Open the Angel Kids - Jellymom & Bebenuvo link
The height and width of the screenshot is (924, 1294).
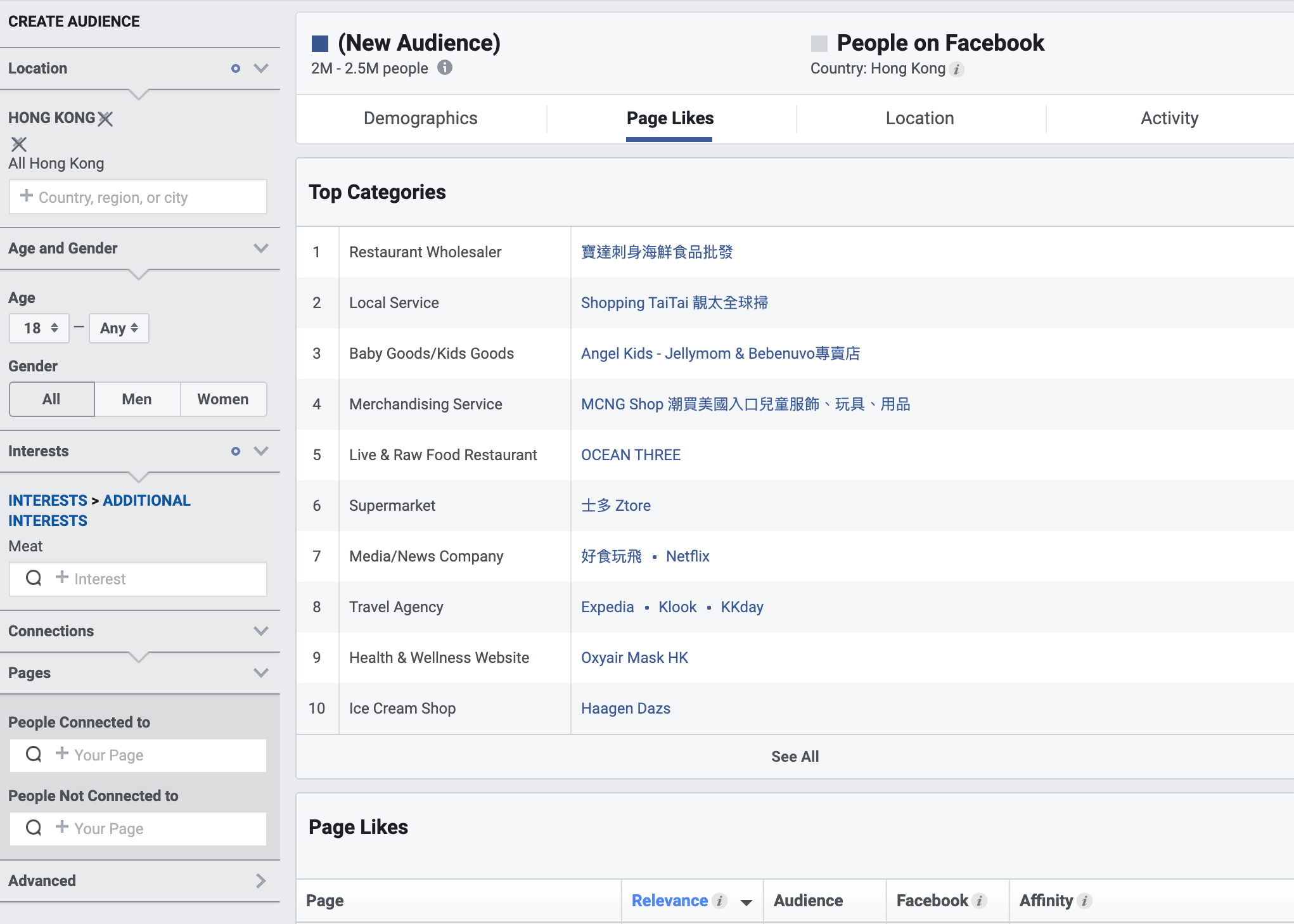tap(721, 354)
